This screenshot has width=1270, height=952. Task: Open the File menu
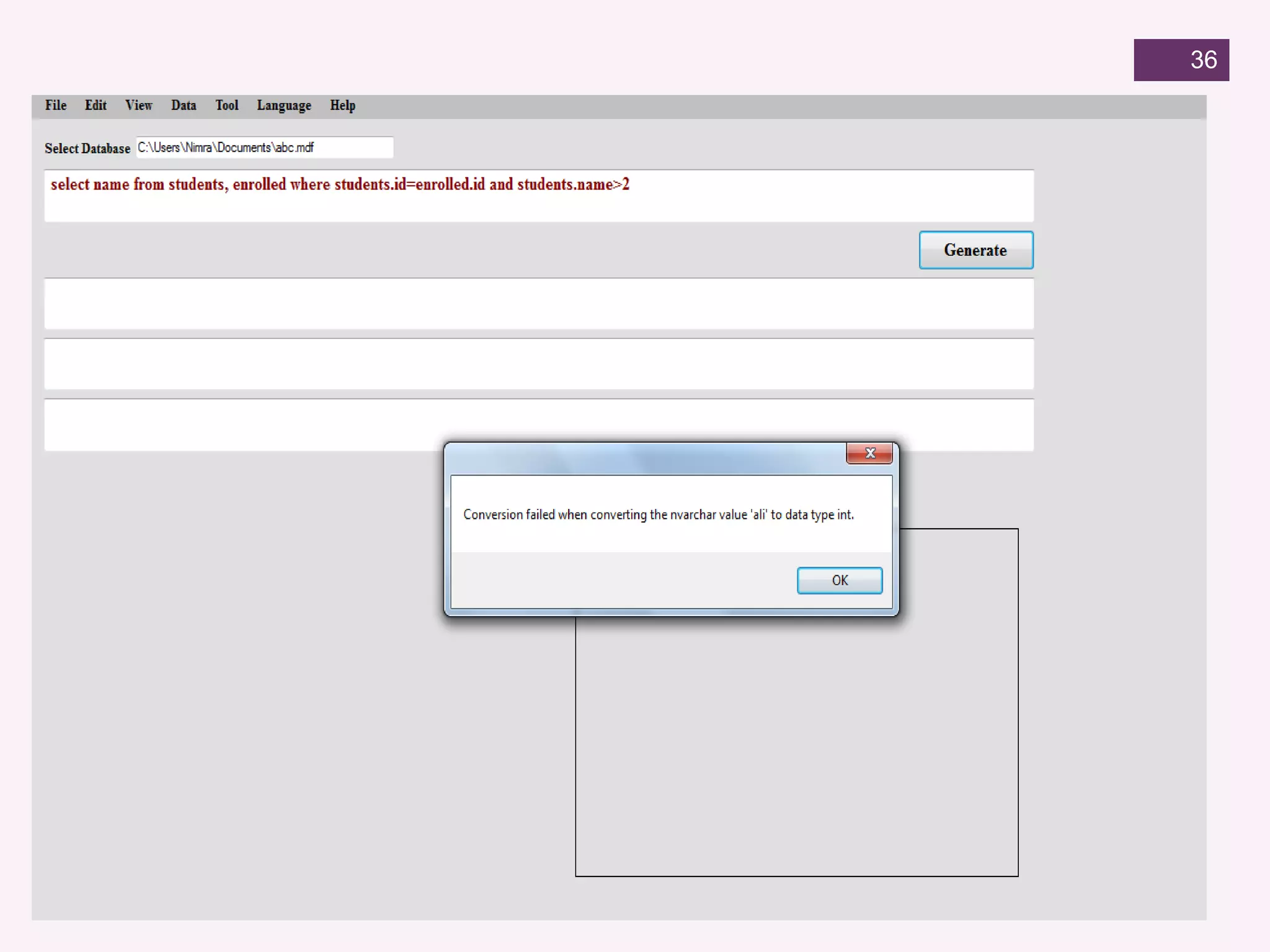(x=56, y=105)
